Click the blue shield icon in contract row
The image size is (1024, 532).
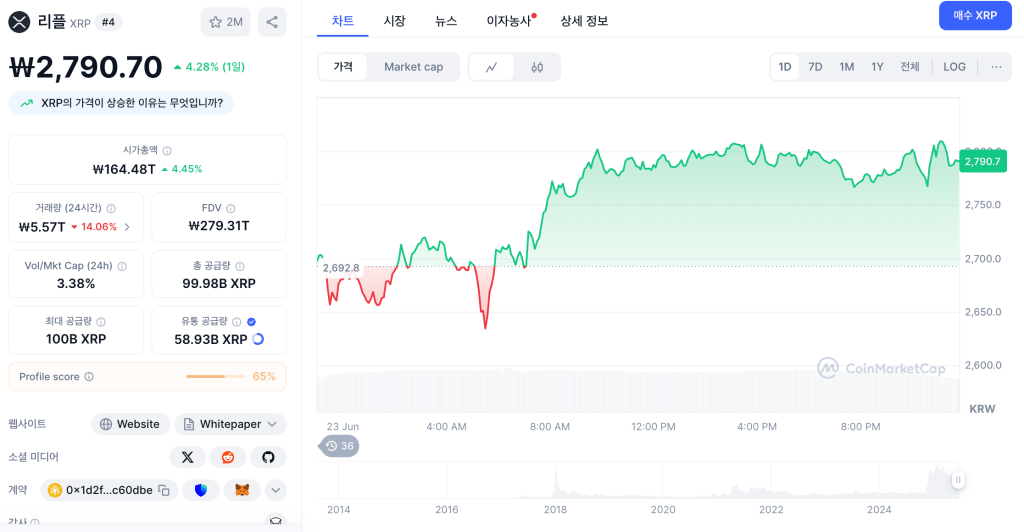(x=200, y=490)
